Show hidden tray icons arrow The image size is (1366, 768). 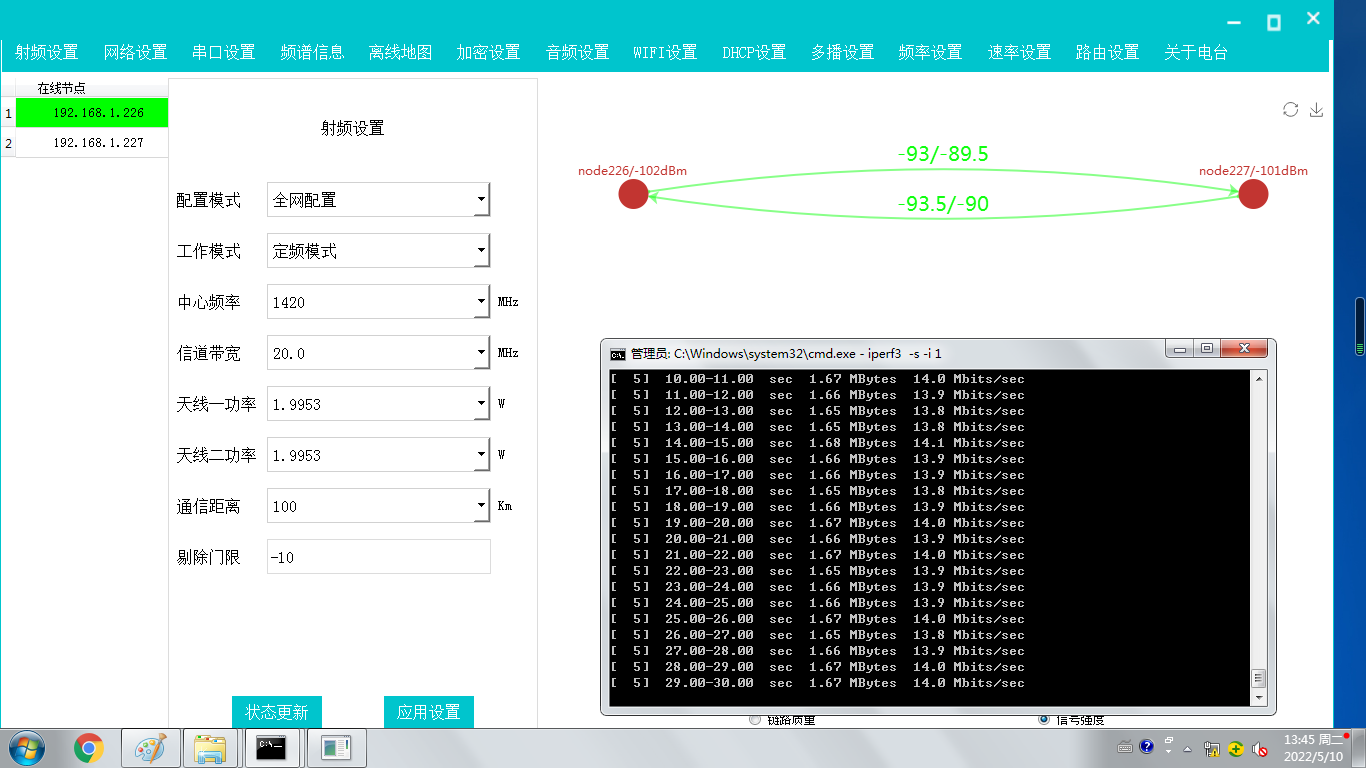(1187, 748)
